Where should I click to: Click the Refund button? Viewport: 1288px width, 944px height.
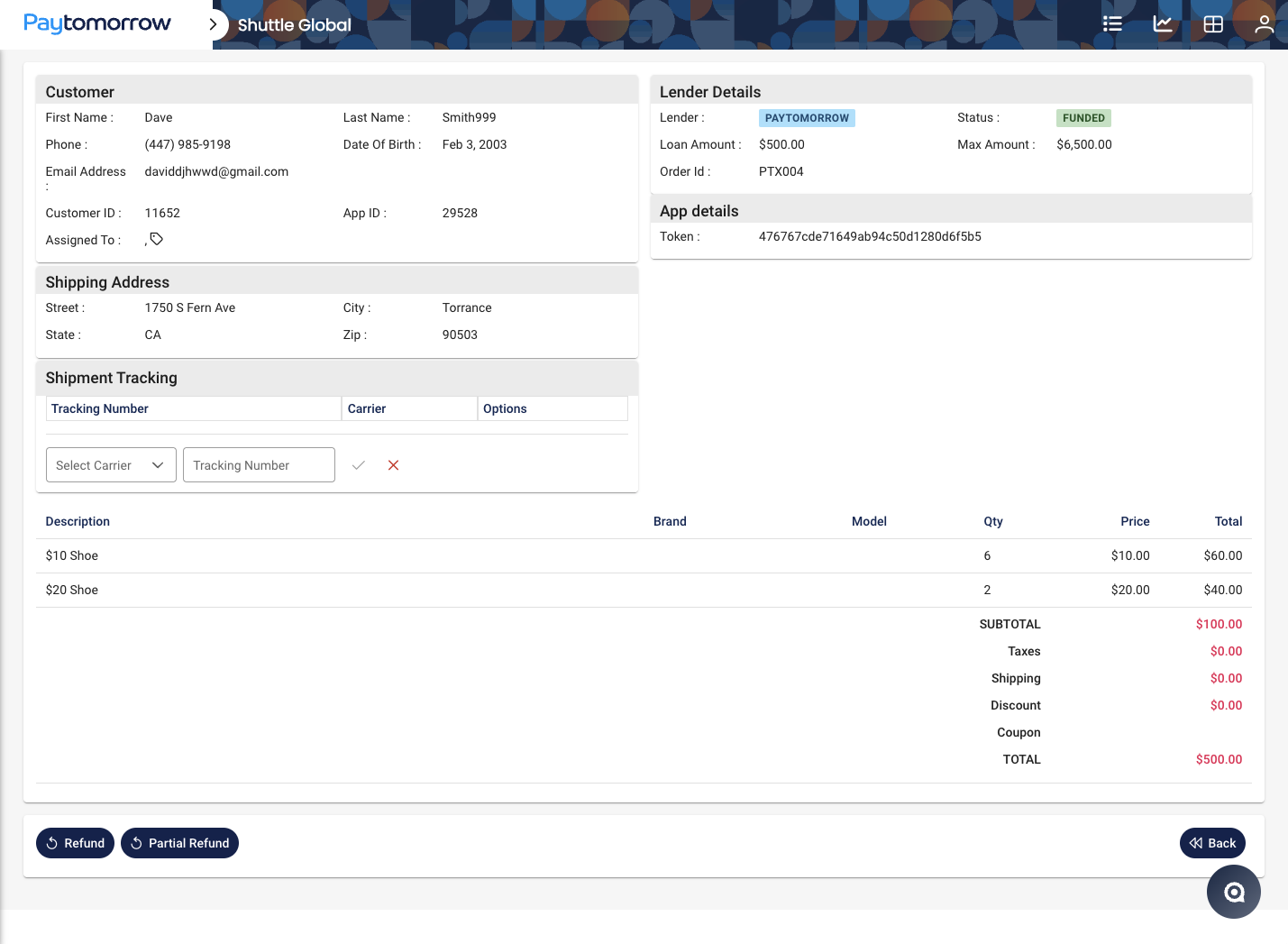click(x=75, y=843)
